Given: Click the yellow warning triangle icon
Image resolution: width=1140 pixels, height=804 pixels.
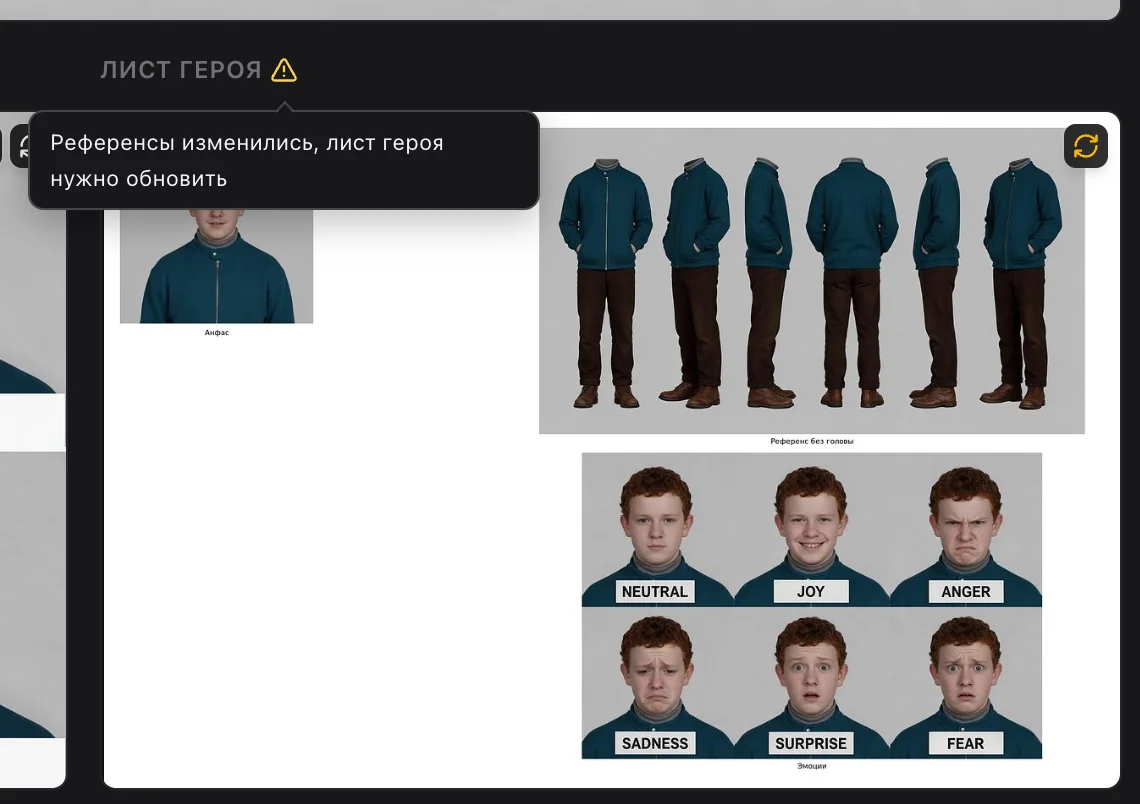Looking at the screenshot, I should [284, 71].
